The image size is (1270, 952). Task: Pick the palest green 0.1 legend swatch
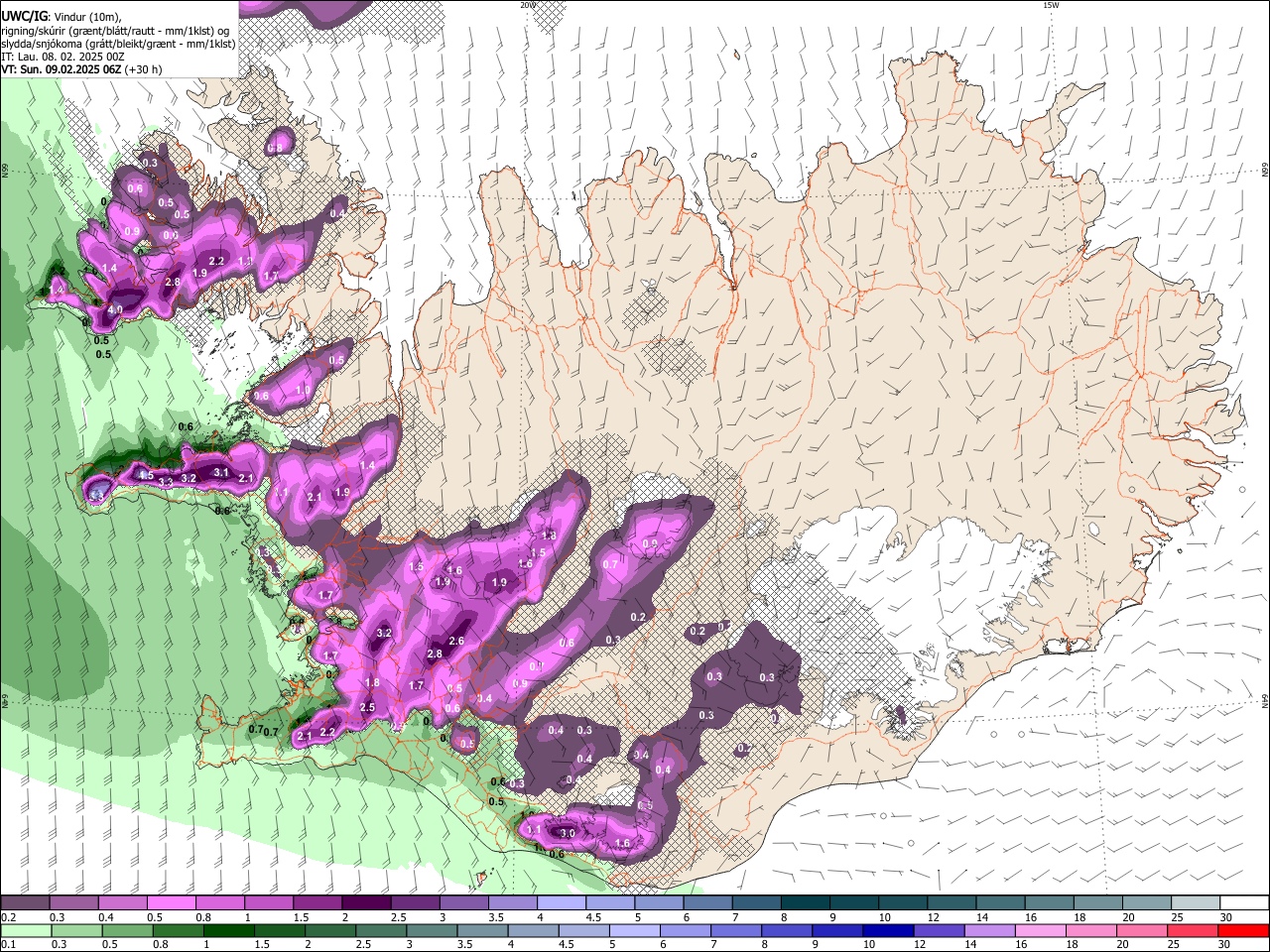point(24,930)
